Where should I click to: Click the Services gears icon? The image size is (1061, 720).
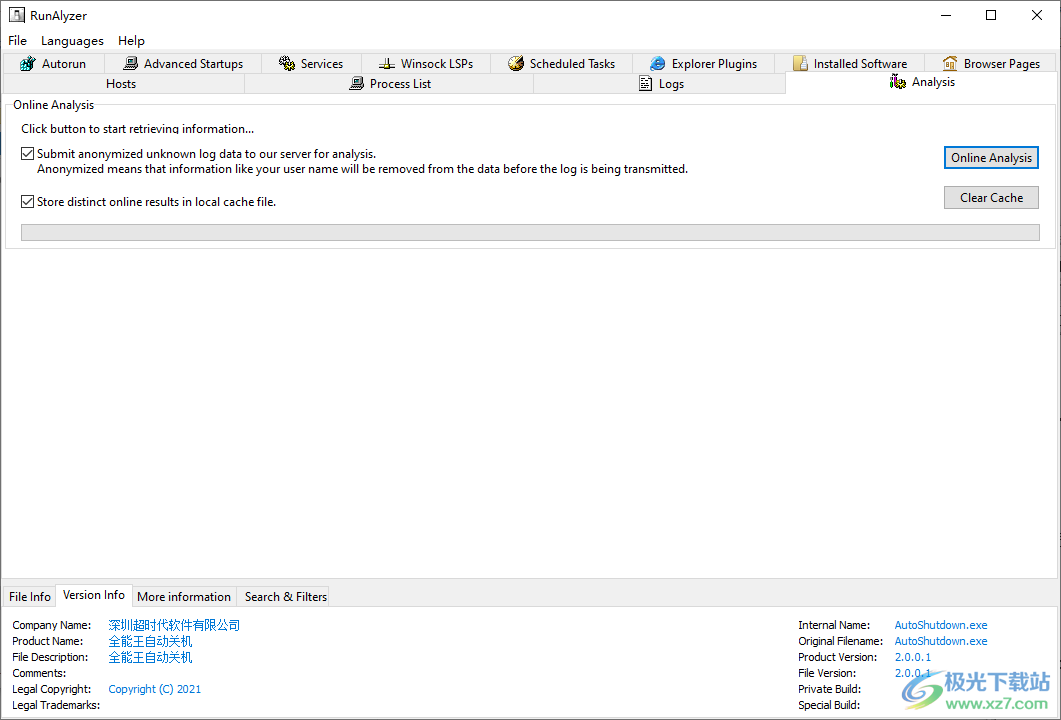[x=287, y=64]
